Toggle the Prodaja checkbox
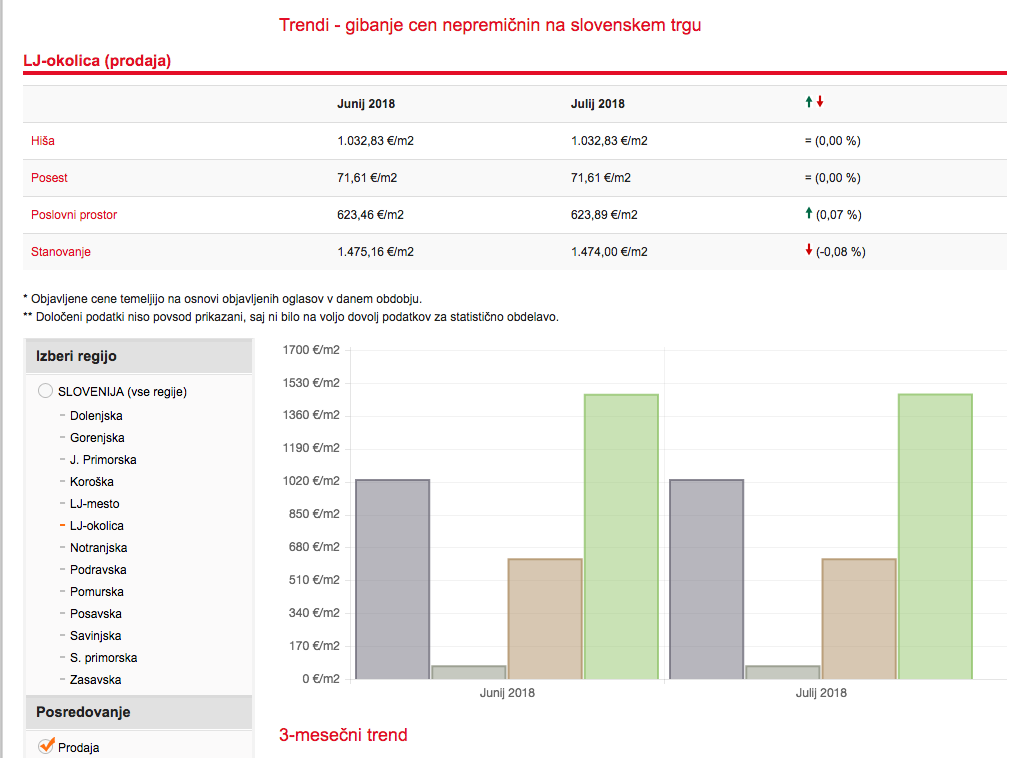This screenshot has width=1021, height=758. 45,746
